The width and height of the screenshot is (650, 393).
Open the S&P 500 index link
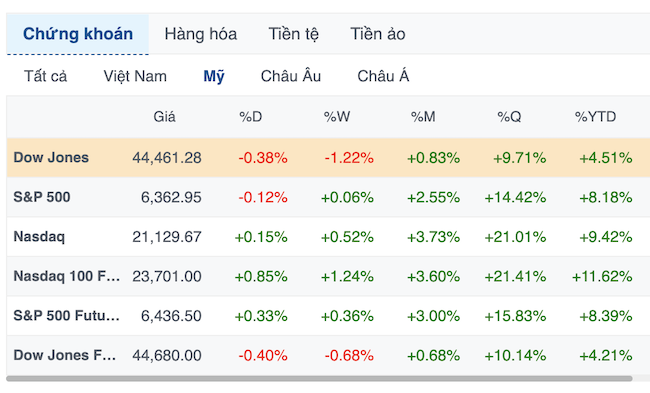click(x=42, y=197)
